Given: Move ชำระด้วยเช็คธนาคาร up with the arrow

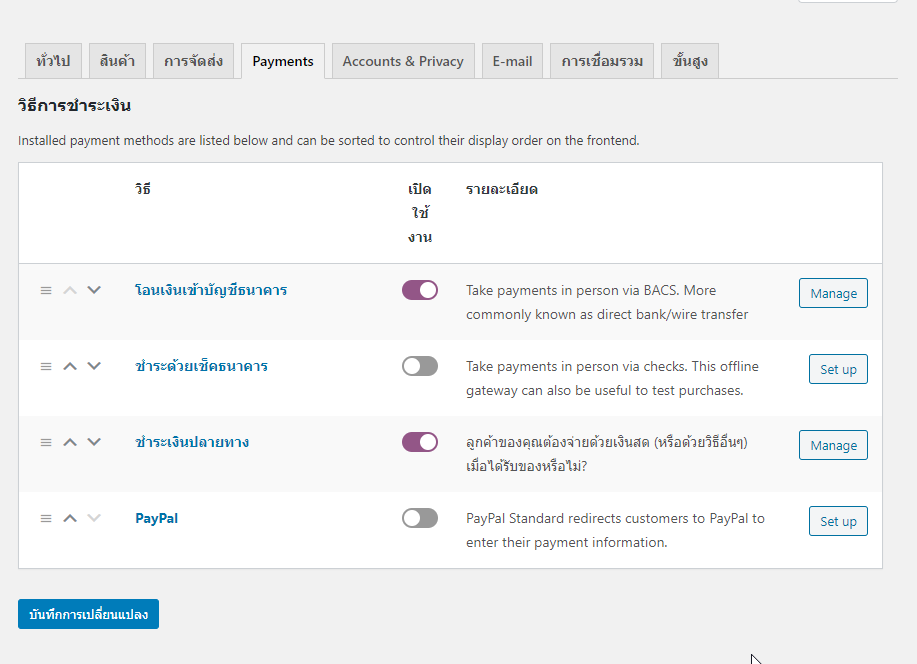Looking at the screenshot, I should 70,366.
